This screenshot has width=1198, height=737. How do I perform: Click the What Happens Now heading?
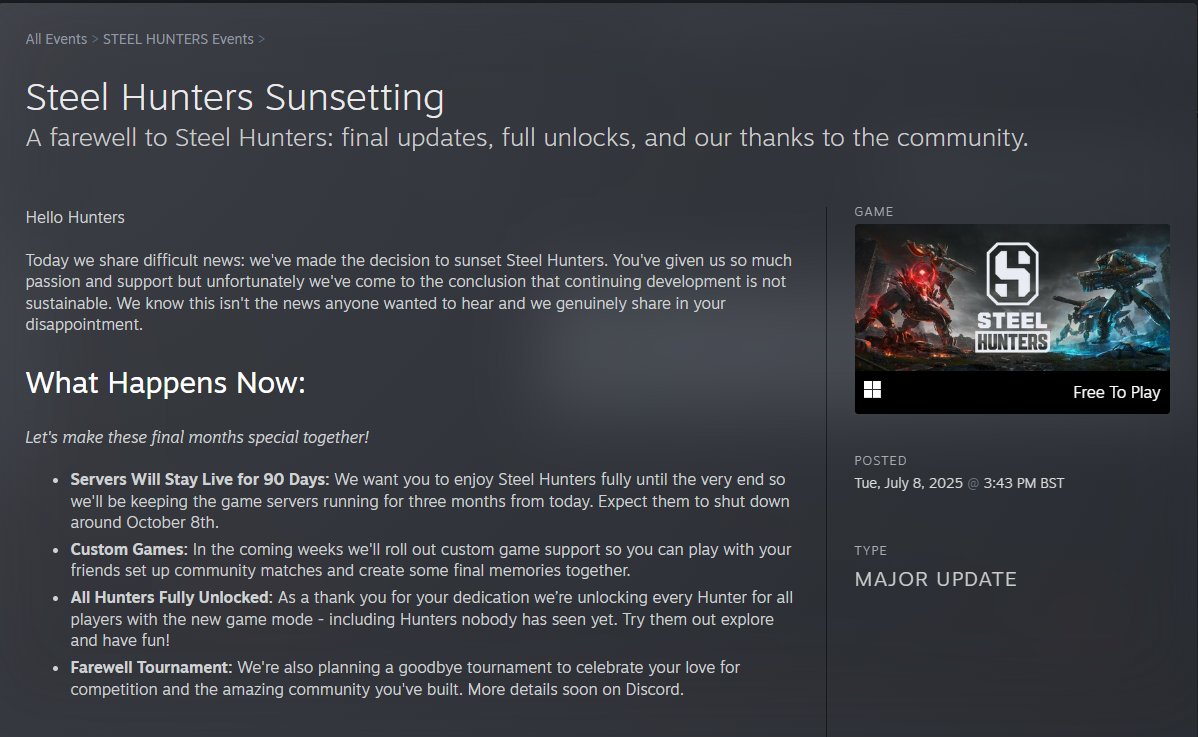[165, 383]
